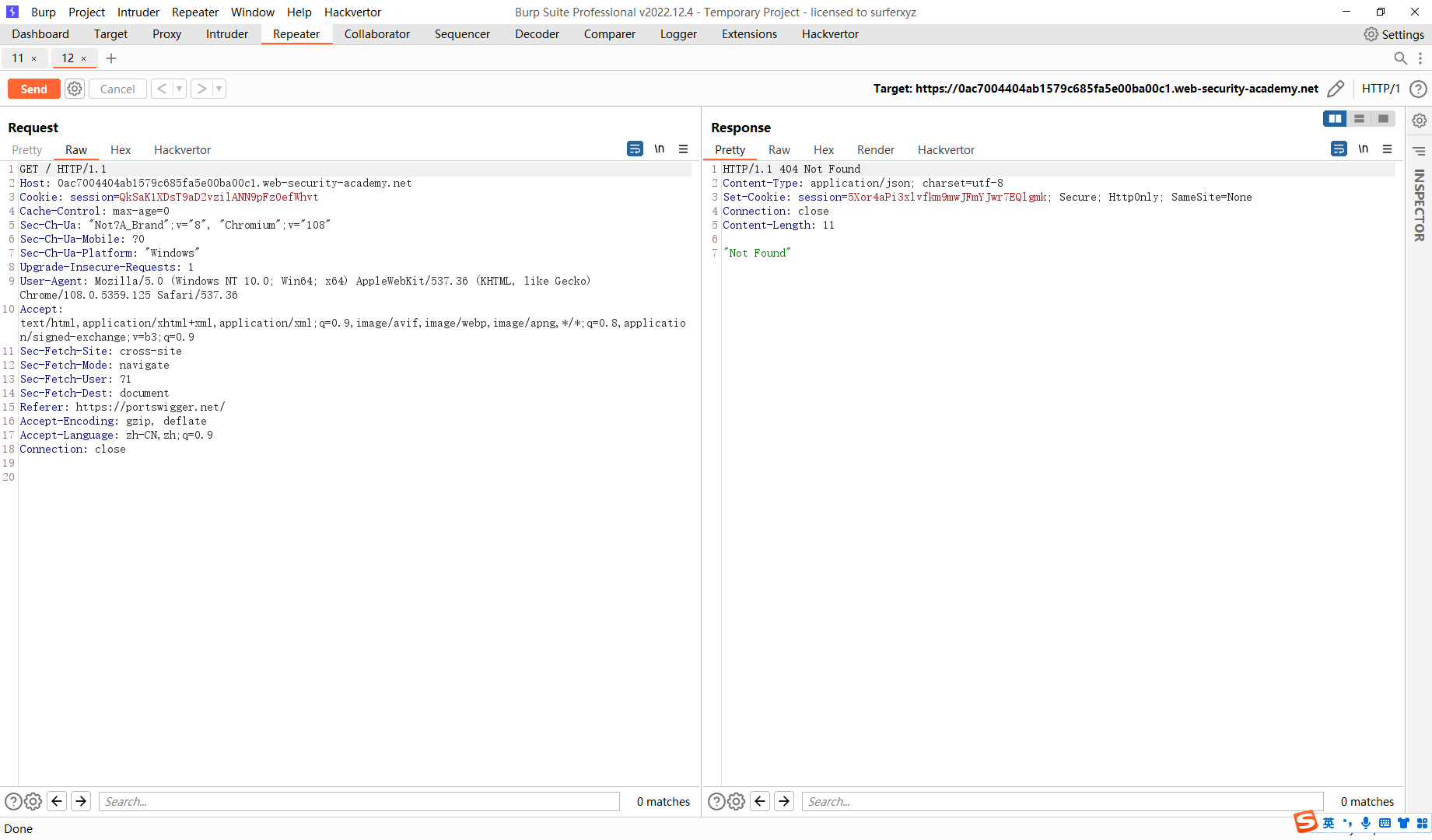Viewport: 1432px width, 840px height.
Task: Jump to previous request search match
Action: tap(57, 801)
